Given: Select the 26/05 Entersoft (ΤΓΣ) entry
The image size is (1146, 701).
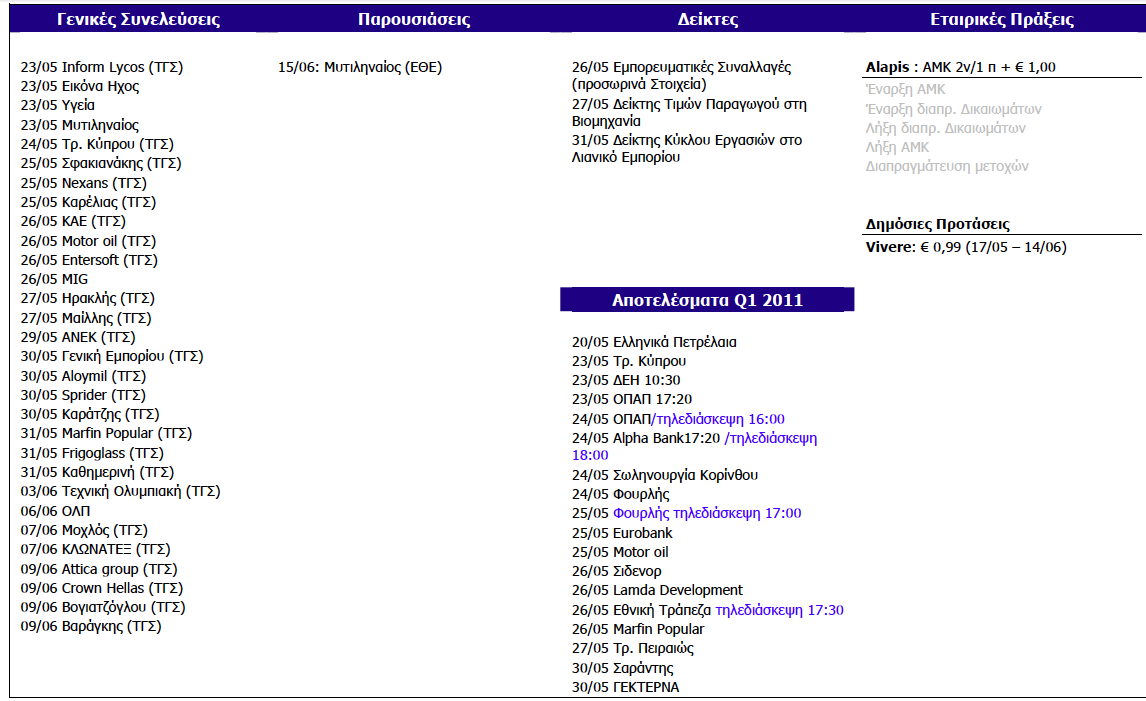Looking at the screenshot, I should pyautogui.click(x=89, y=259).
